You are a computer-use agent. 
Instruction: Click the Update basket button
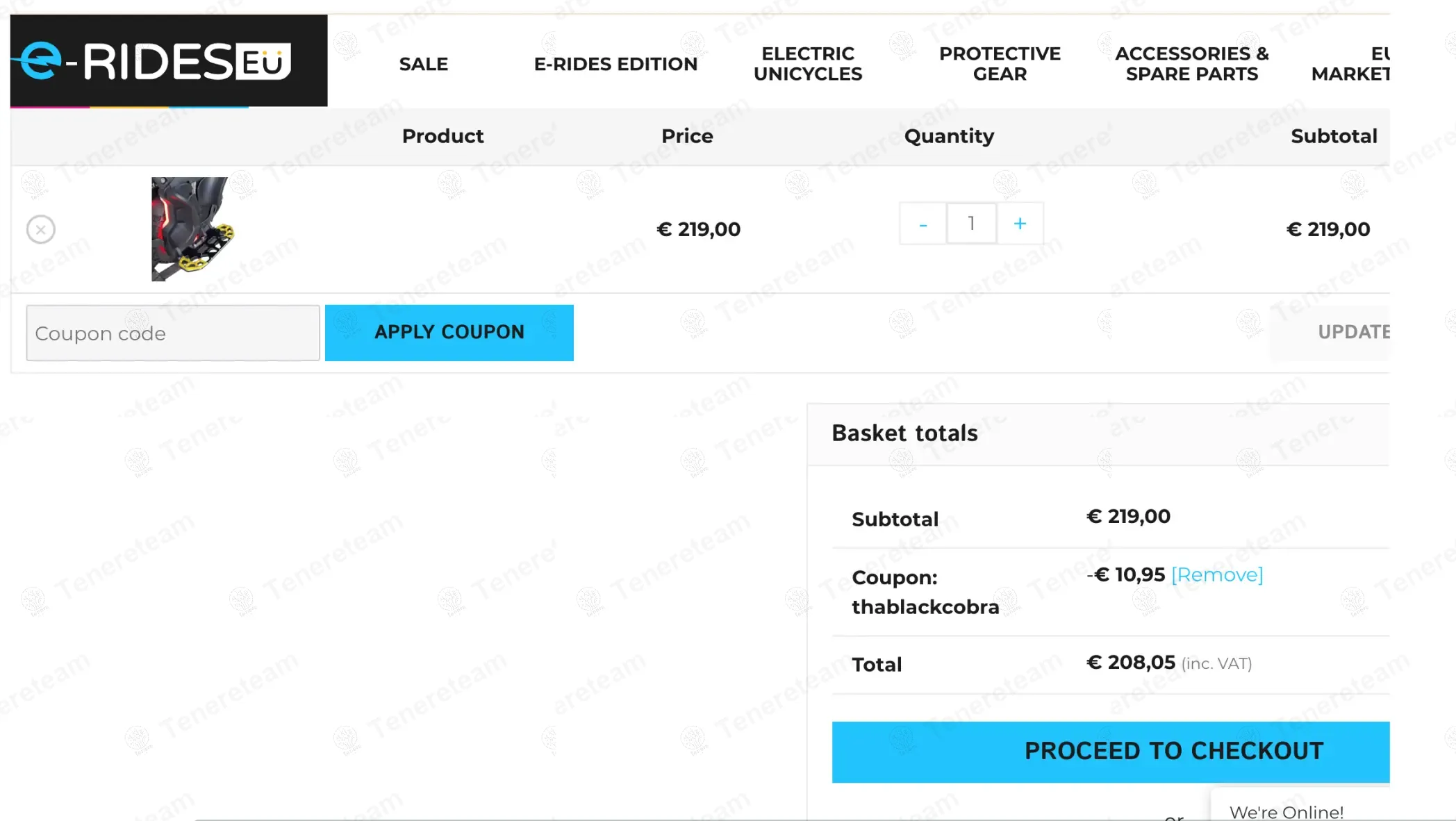coord(1352,333)
